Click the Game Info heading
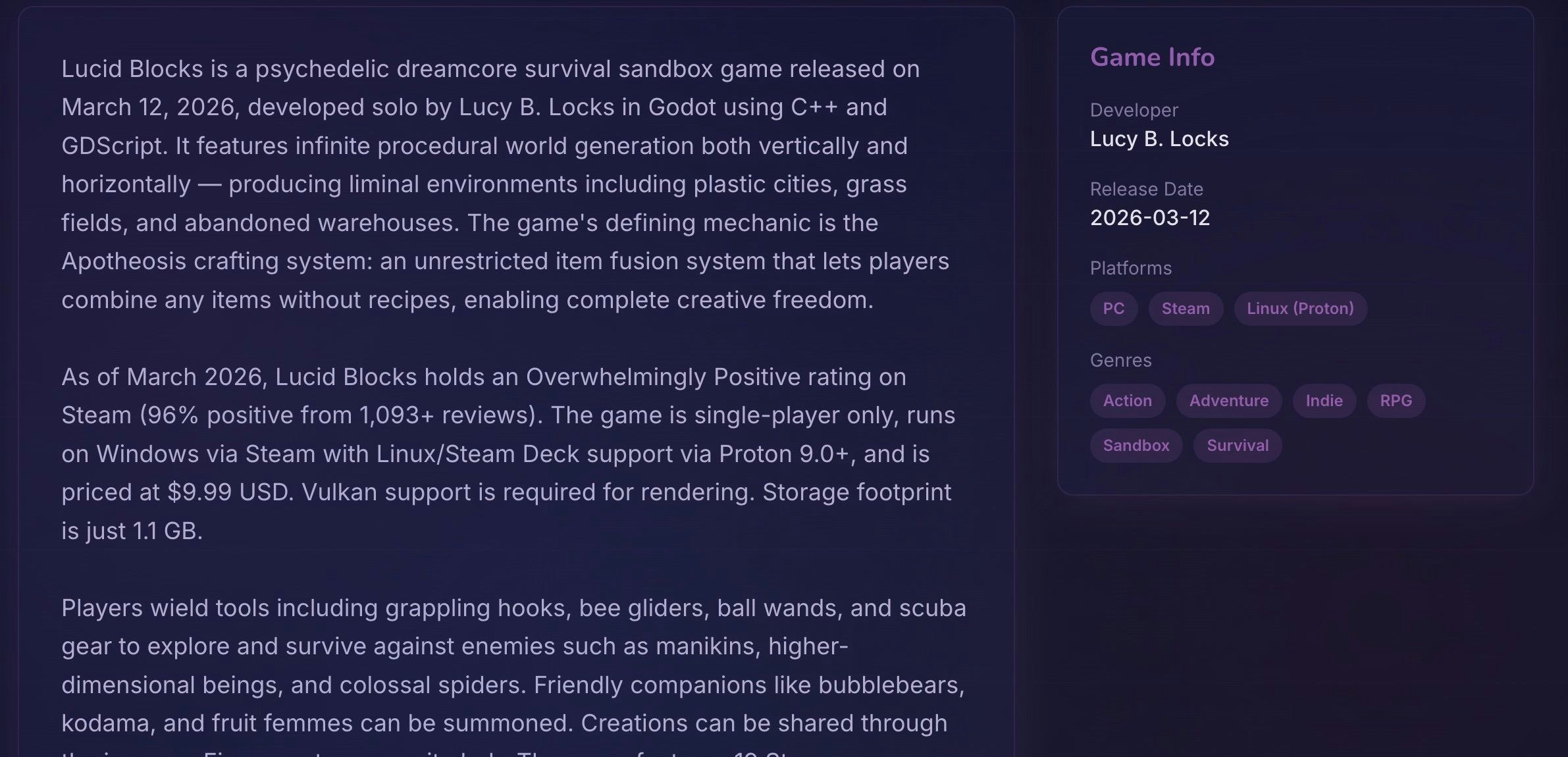 coord(1153,57)
